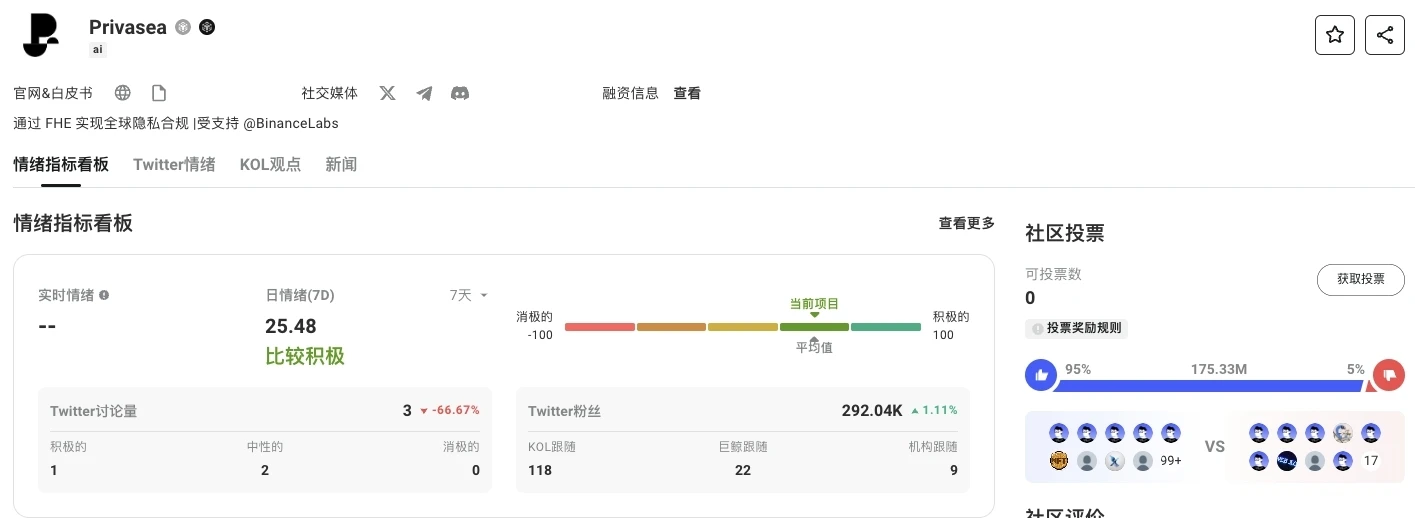Open the X (Twitter) social link

tap(388, 93)
